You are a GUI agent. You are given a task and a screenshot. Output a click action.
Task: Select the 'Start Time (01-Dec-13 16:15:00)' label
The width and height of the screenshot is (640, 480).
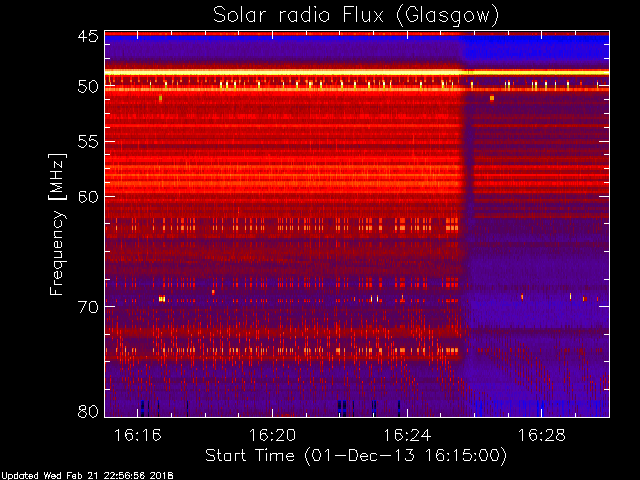[x=356, y=456]
